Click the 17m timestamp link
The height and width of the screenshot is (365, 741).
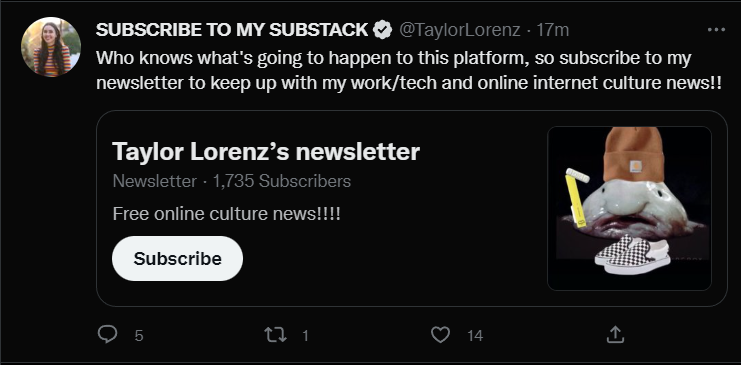pyautogui.click(x=552, y=30)
